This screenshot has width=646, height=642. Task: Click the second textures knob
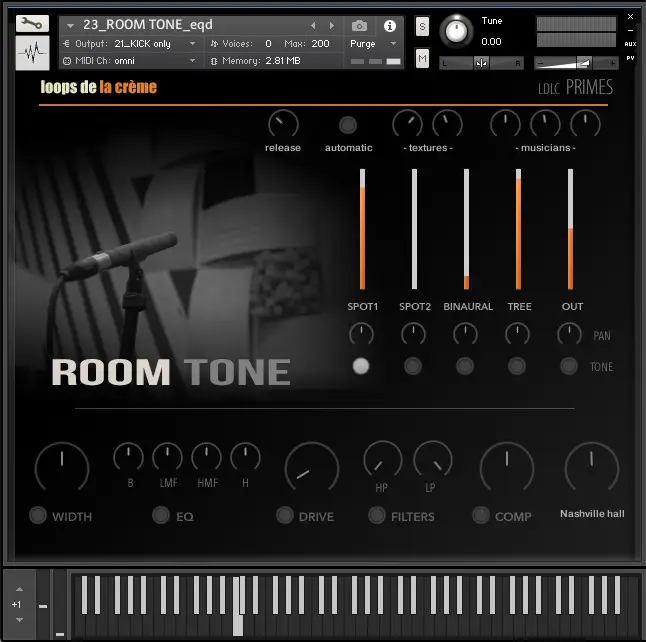[447, 124]
